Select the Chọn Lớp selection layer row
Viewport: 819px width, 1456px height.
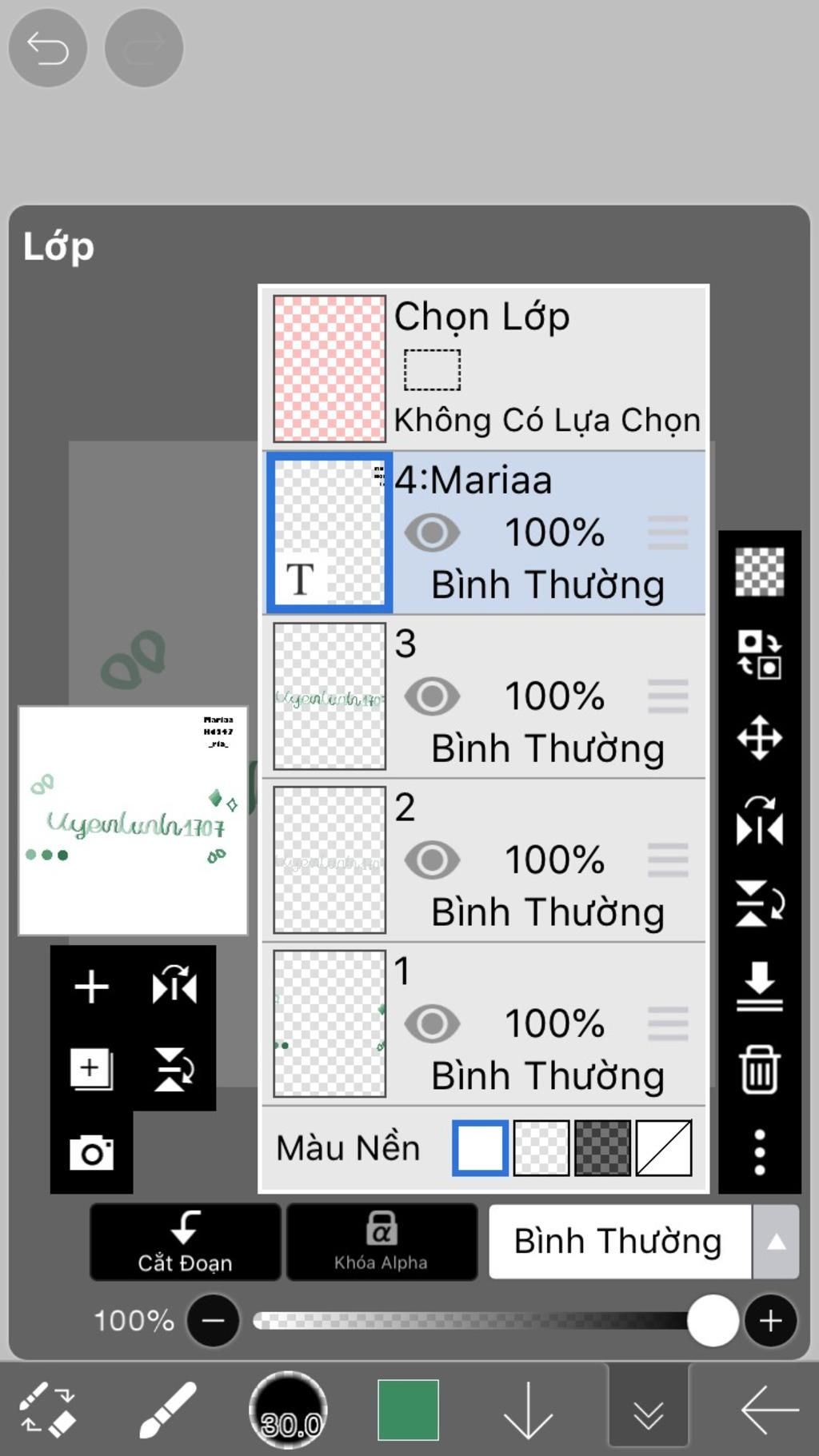(x=484, y=369)
